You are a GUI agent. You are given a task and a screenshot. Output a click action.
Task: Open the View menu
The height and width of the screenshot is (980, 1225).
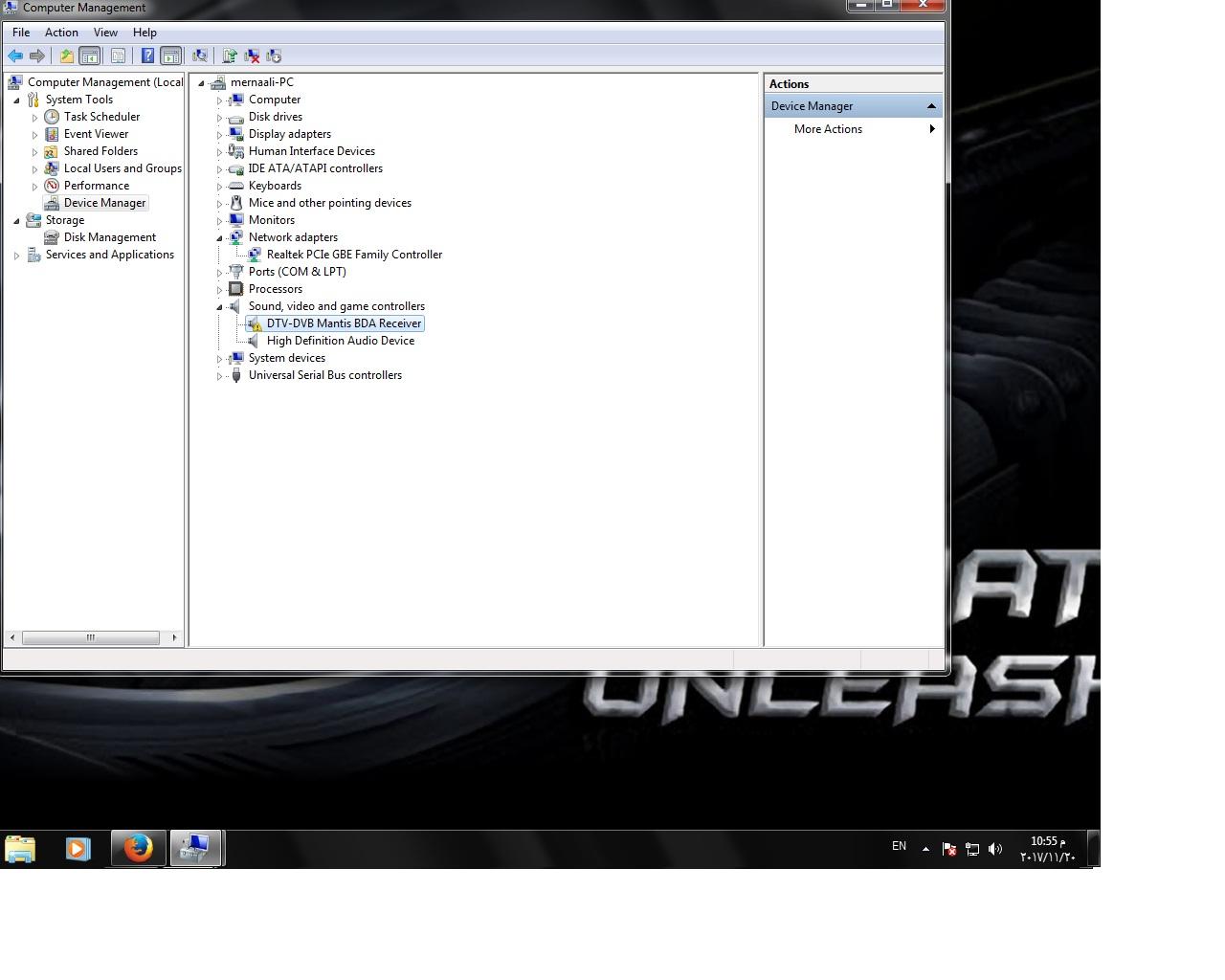(x=105, y=33)
